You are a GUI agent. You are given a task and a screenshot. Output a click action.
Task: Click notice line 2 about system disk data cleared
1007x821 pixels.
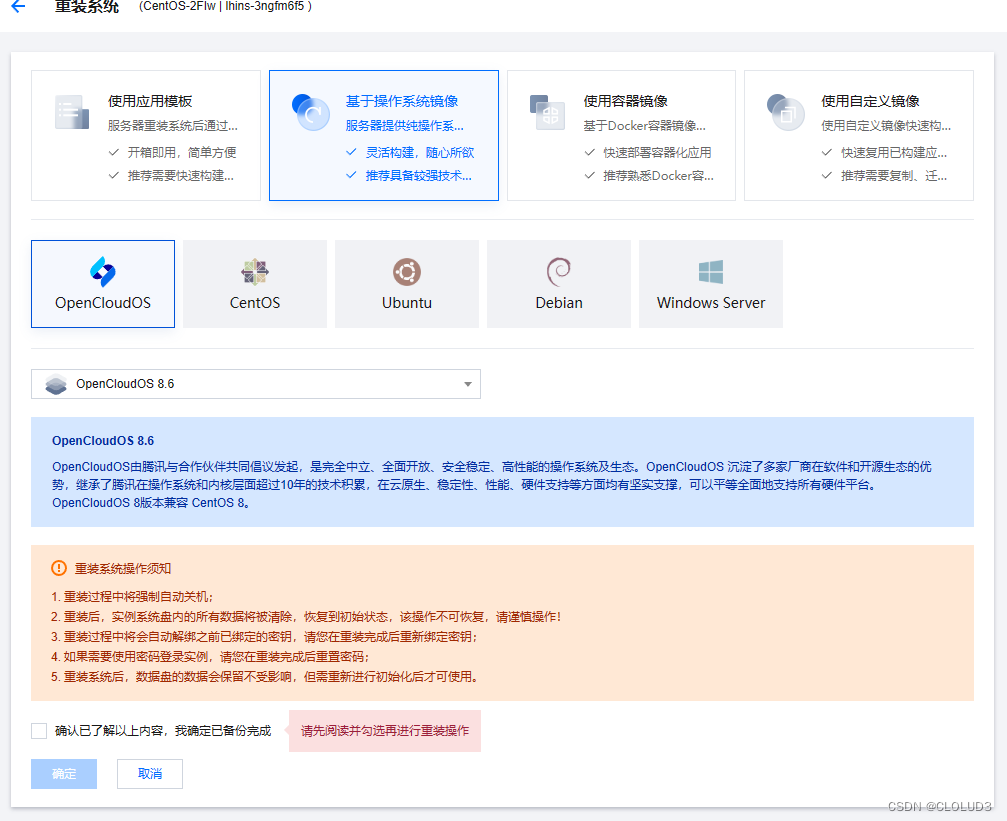306,617
